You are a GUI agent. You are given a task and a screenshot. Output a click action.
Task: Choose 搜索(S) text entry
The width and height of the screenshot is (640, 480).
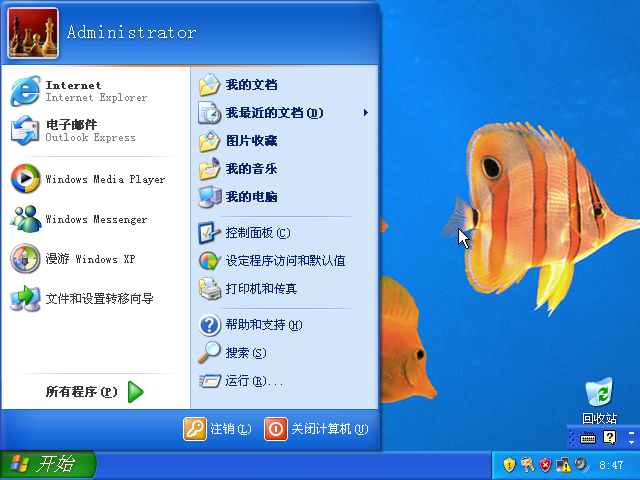coord(246,353)
